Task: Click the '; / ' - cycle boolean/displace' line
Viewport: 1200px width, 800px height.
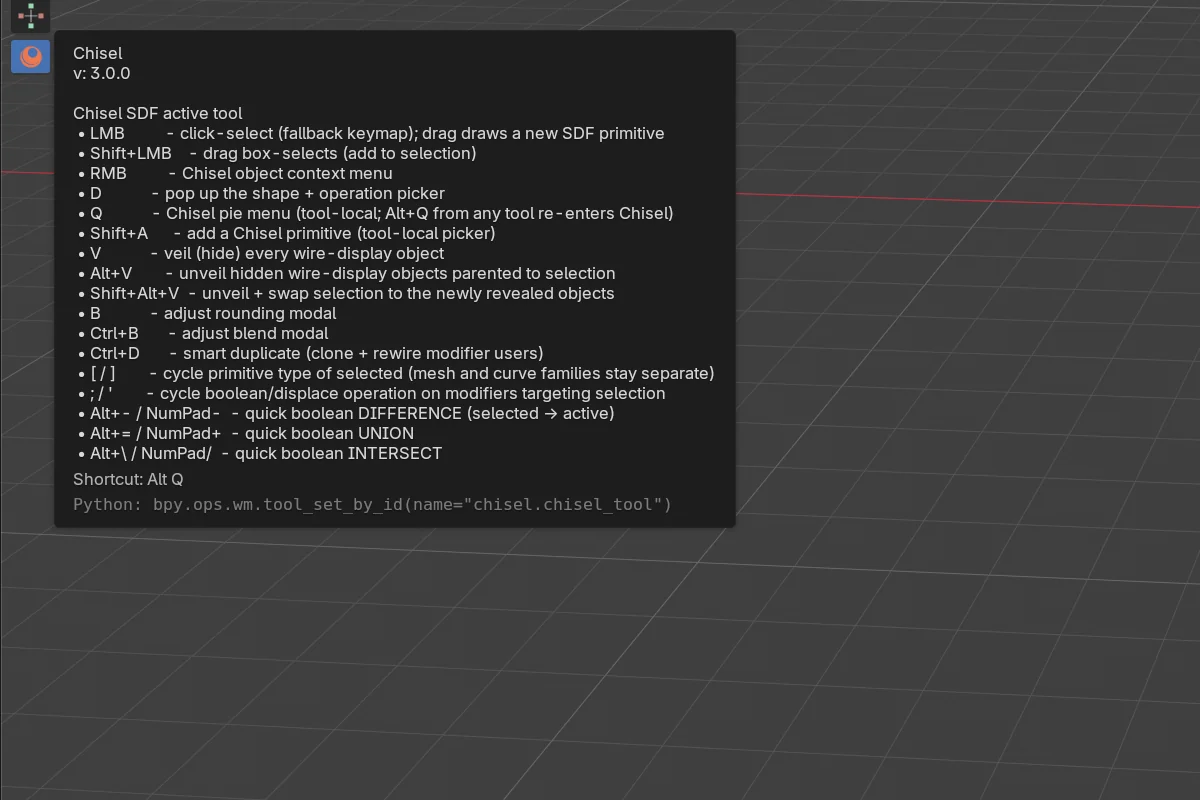Action: pyautogui.click(x=372, y=393)
